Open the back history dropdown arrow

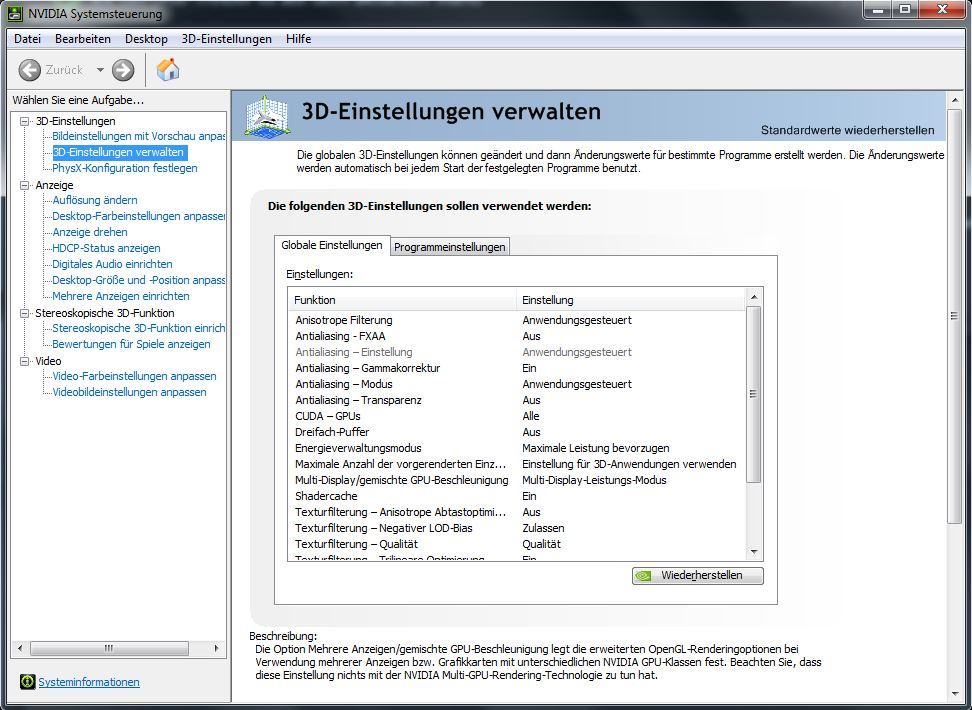tap(100, 70)
